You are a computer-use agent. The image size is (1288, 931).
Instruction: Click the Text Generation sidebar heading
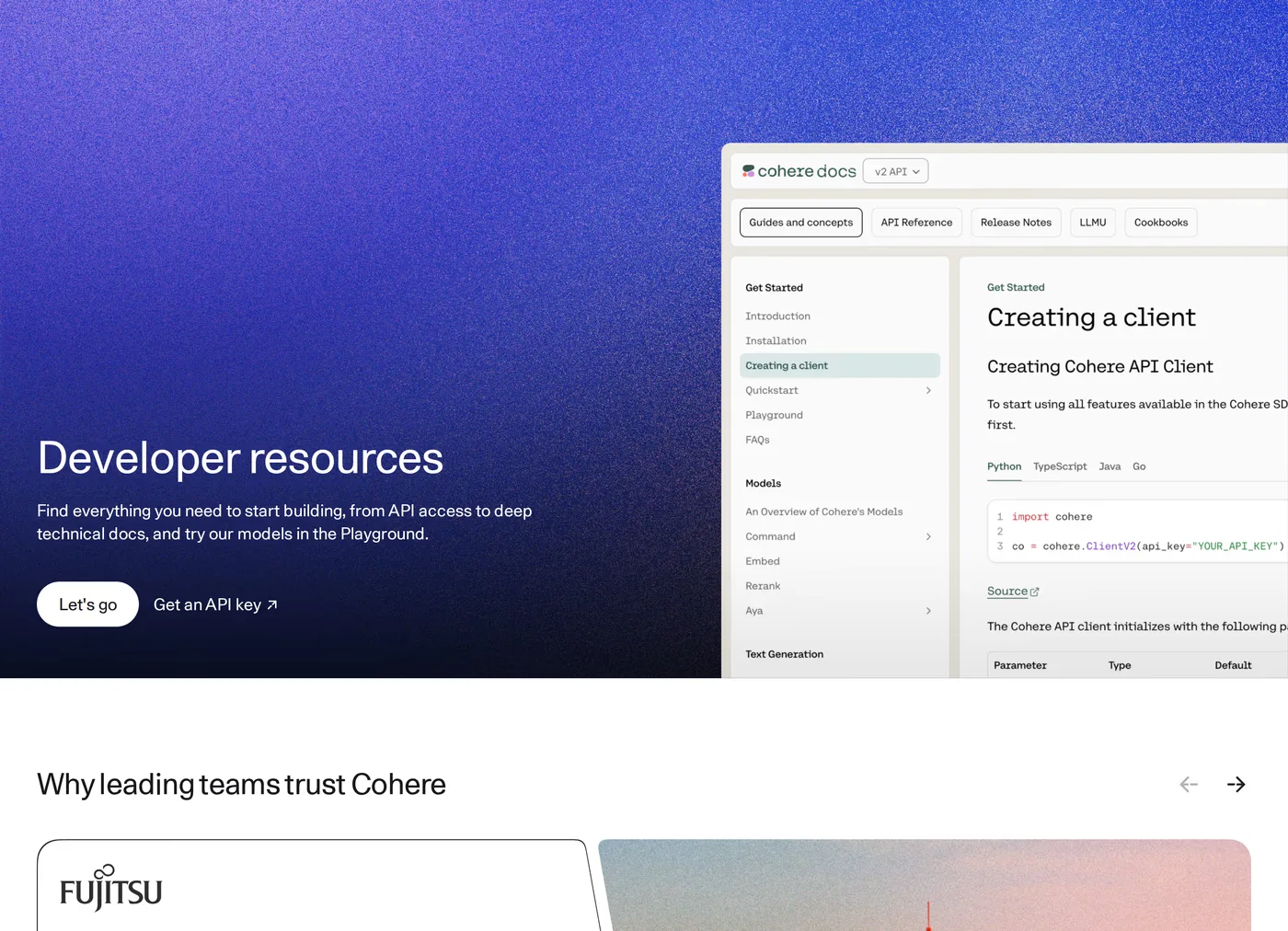point(785,655)
